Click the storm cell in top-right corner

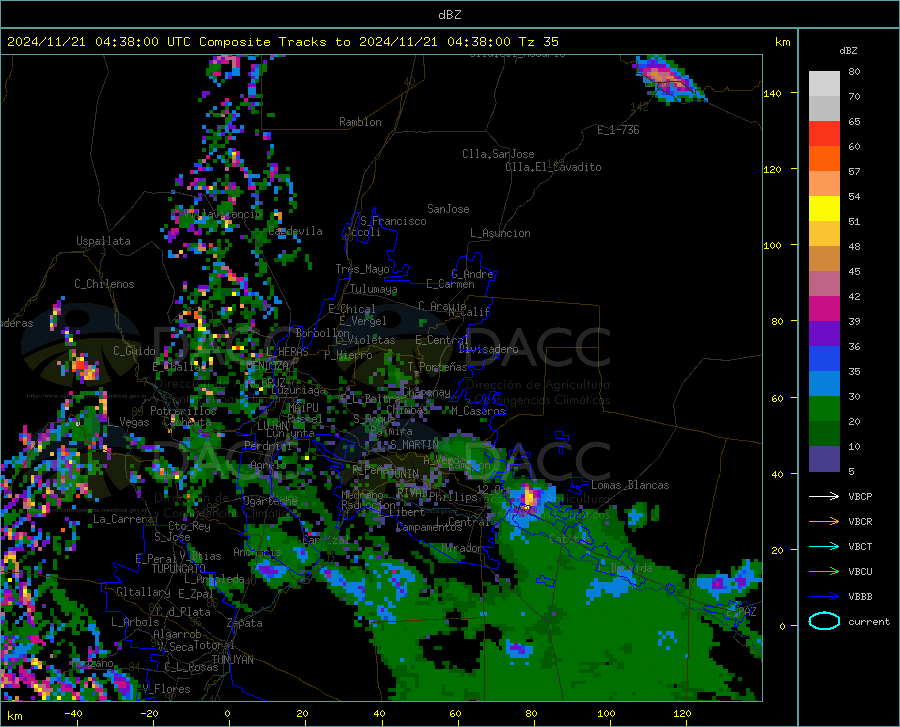666,79
